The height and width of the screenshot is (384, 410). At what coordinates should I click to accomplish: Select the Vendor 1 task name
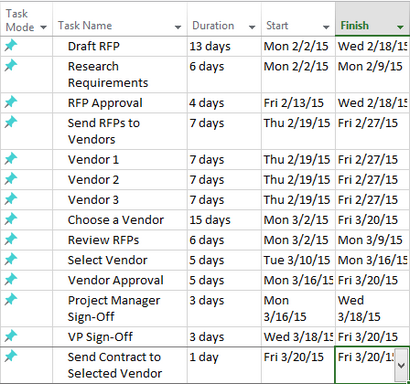[93, 160]
